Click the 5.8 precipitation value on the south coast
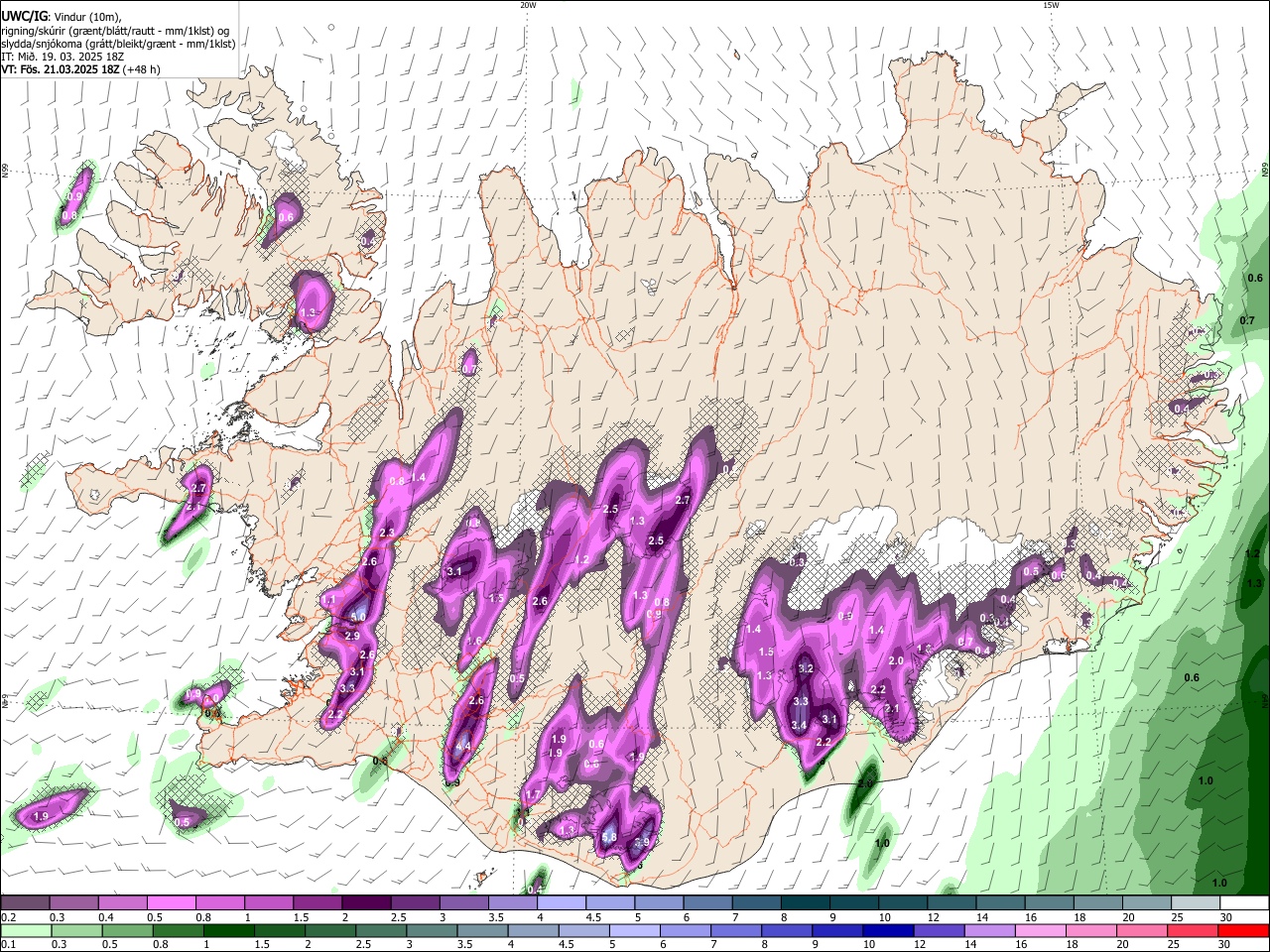Viewport: 1270px width, 952px height. point(609,838)
